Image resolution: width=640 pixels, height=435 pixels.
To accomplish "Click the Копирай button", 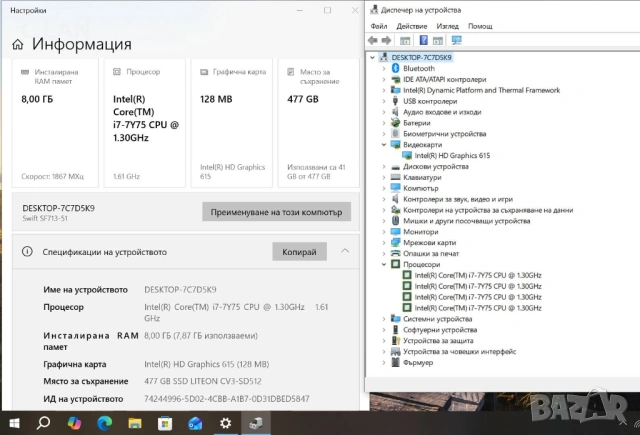I will [299, 252].
